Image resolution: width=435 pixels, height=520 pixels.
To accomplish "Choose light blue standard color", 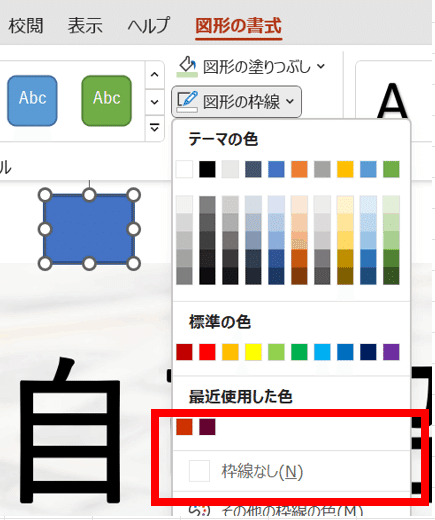I will click(x=322, y=352).
